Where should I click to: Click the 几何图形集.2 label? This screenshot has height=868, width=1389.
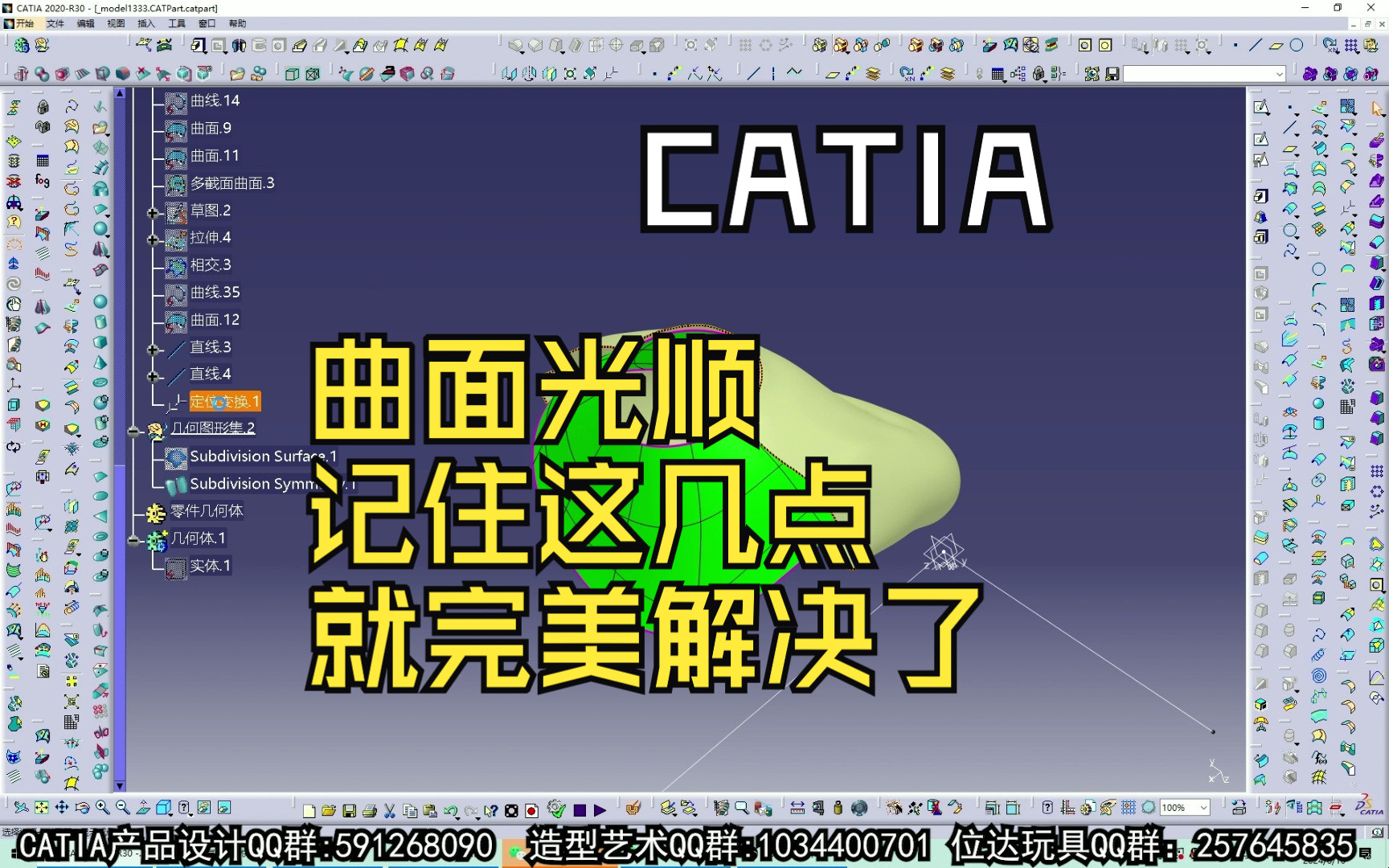pyautogui.click(x=213, y=428)
